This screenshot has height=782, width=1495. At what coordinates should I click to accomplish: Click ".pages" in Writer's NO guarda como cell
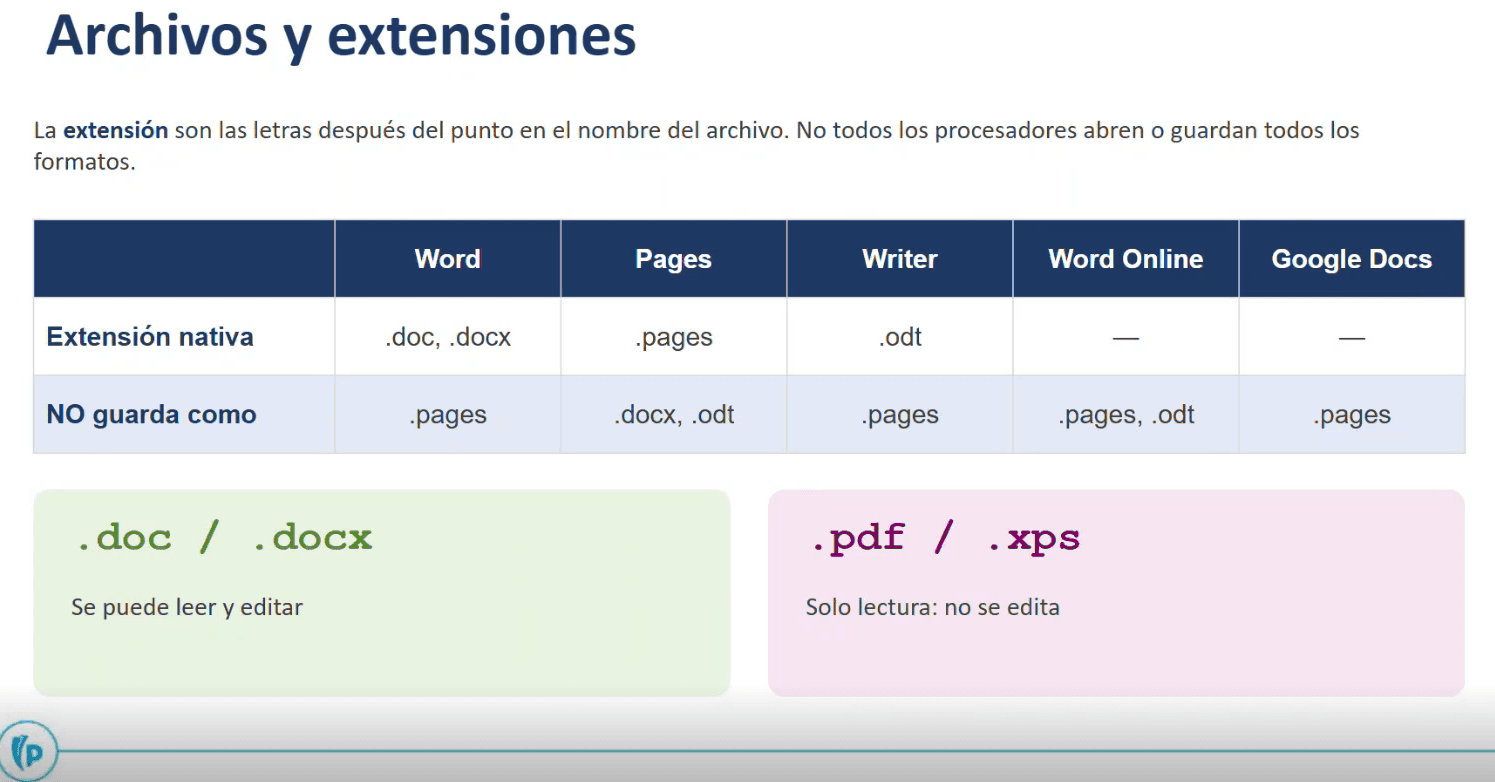coord(900,415)
